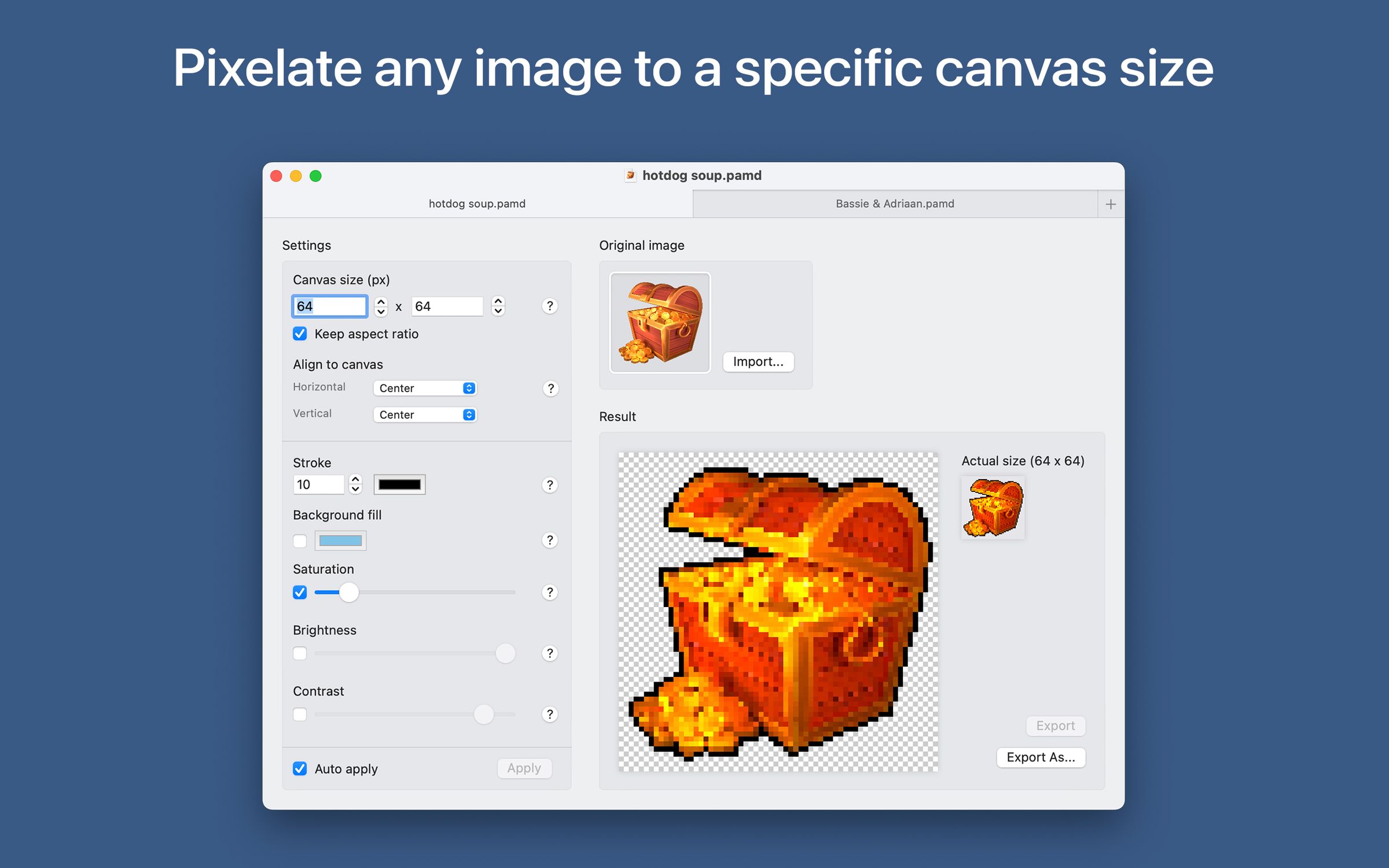Open help for the Brightness control
This screenshot has height=868, width=1389.
coord(549,653)
